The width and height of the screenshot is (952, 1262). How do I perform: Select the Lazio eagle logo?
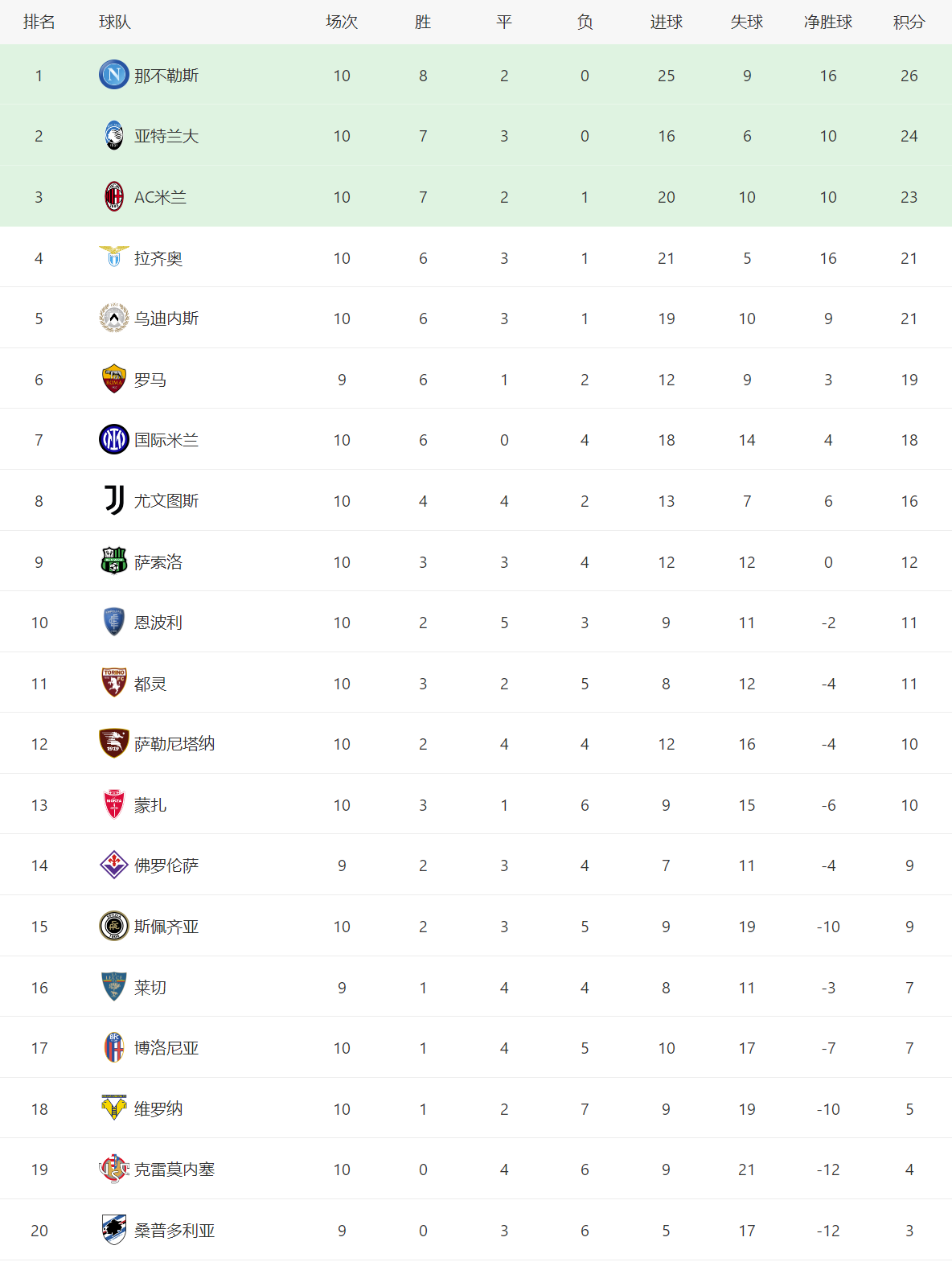click(114, 257)
